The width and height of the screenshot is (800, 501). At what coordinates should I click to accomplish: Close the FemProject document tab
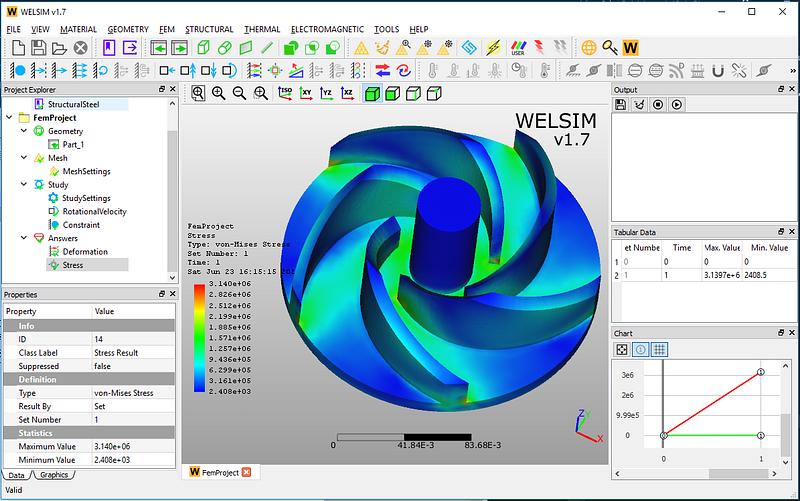tap(246, 472)
